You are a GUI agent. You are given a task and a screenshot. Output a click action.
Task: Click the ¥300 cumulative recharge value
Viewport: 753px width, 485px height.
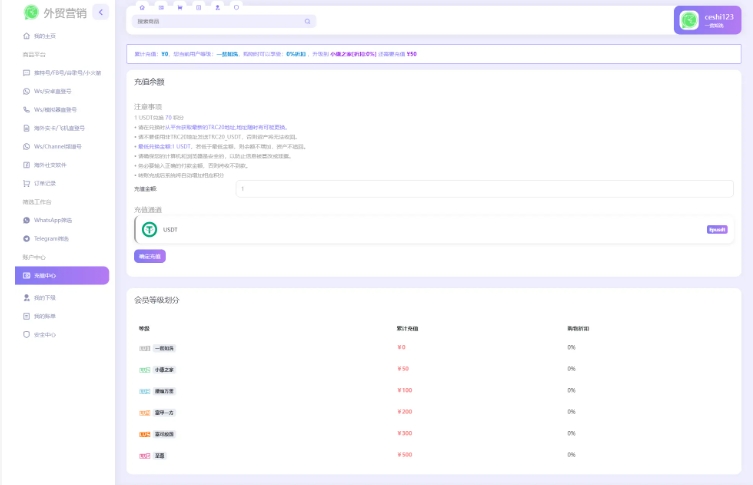coord(405,433)
